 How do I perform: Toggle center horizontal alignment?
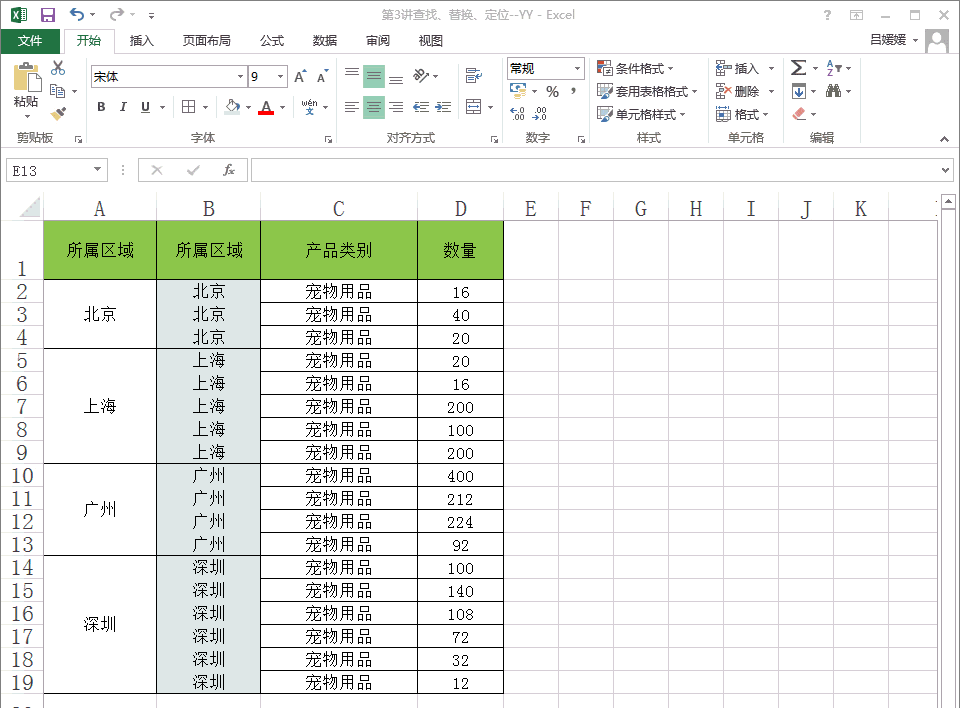coord(373,107)
